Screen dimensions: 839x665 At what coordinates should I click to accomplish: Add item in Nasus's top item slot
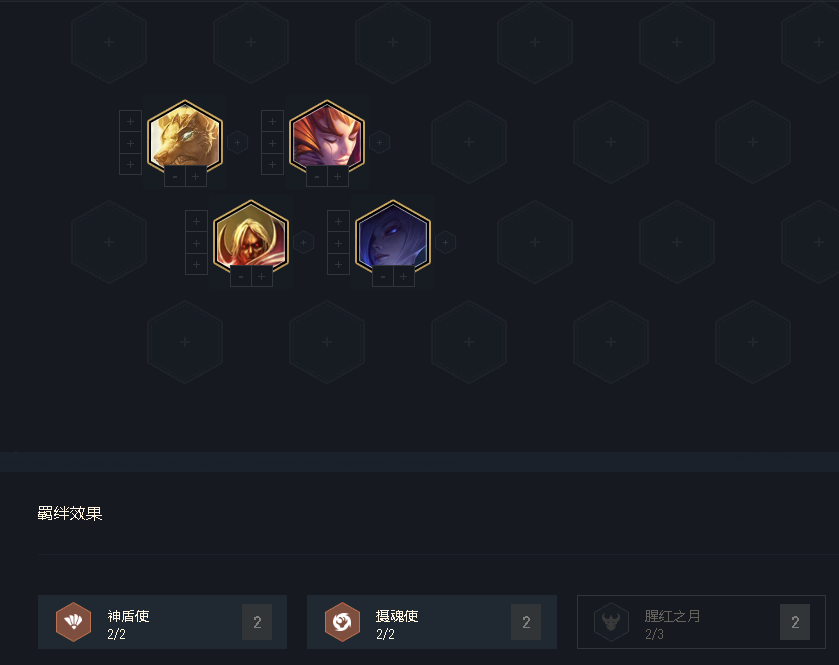click(x=131, y=121)
